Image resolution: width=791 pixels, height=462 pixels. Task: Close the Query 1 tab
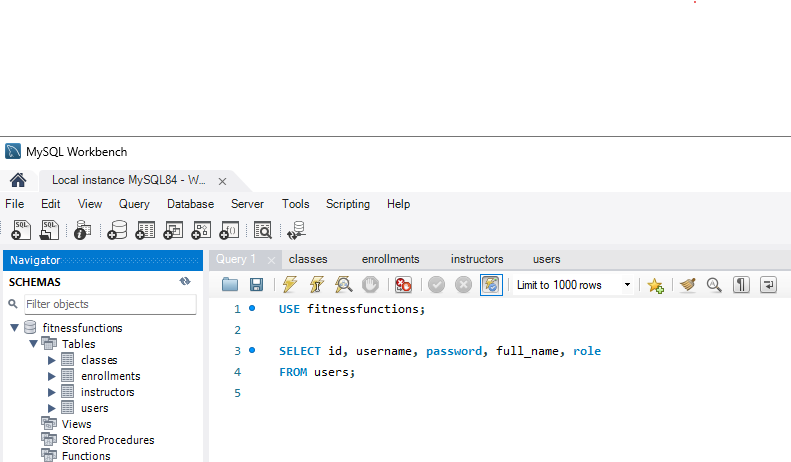(x=271, y=260)
